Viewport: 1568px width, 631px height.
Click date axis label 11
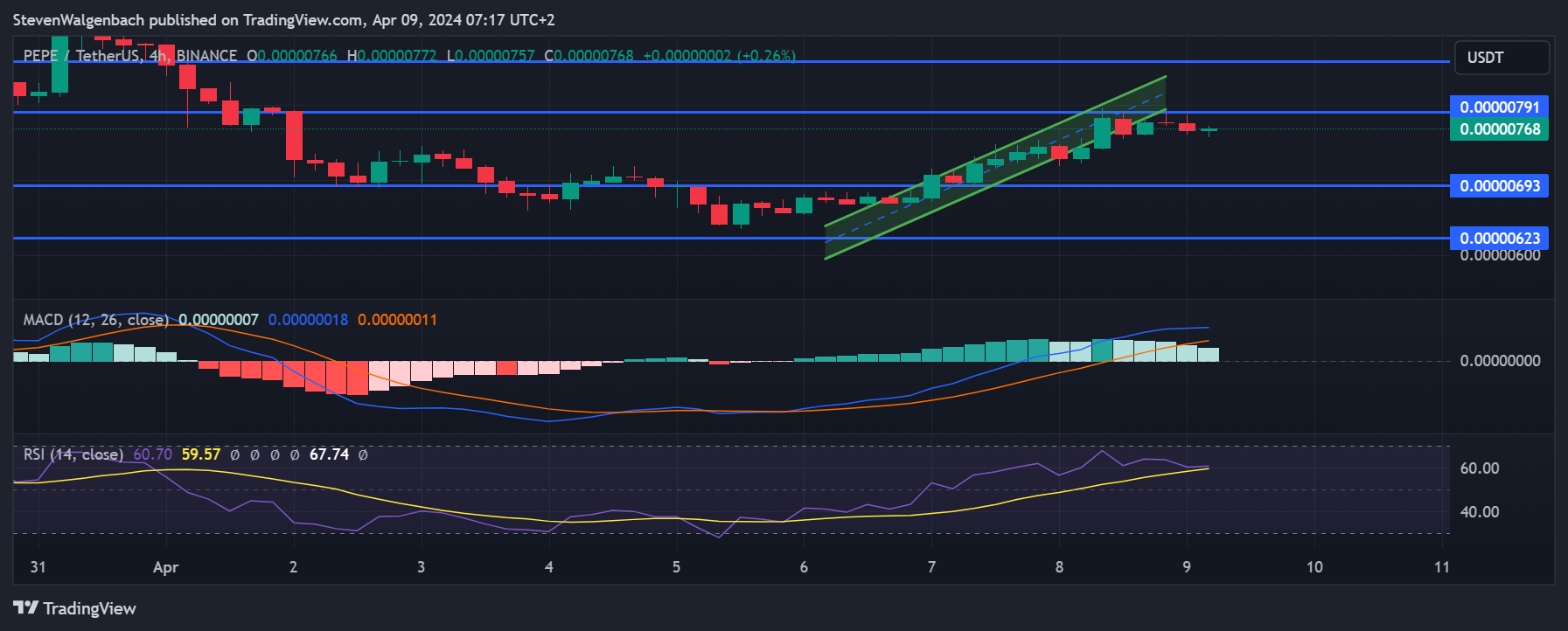click(1442, 567)
